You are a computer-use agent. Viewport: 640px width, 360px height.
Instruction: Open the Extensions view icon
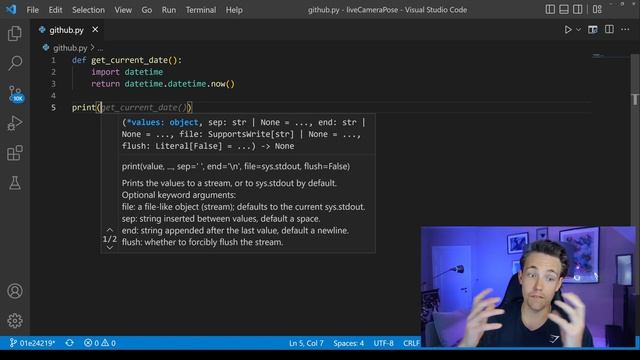pyautogui.click(x=15, y=153)
